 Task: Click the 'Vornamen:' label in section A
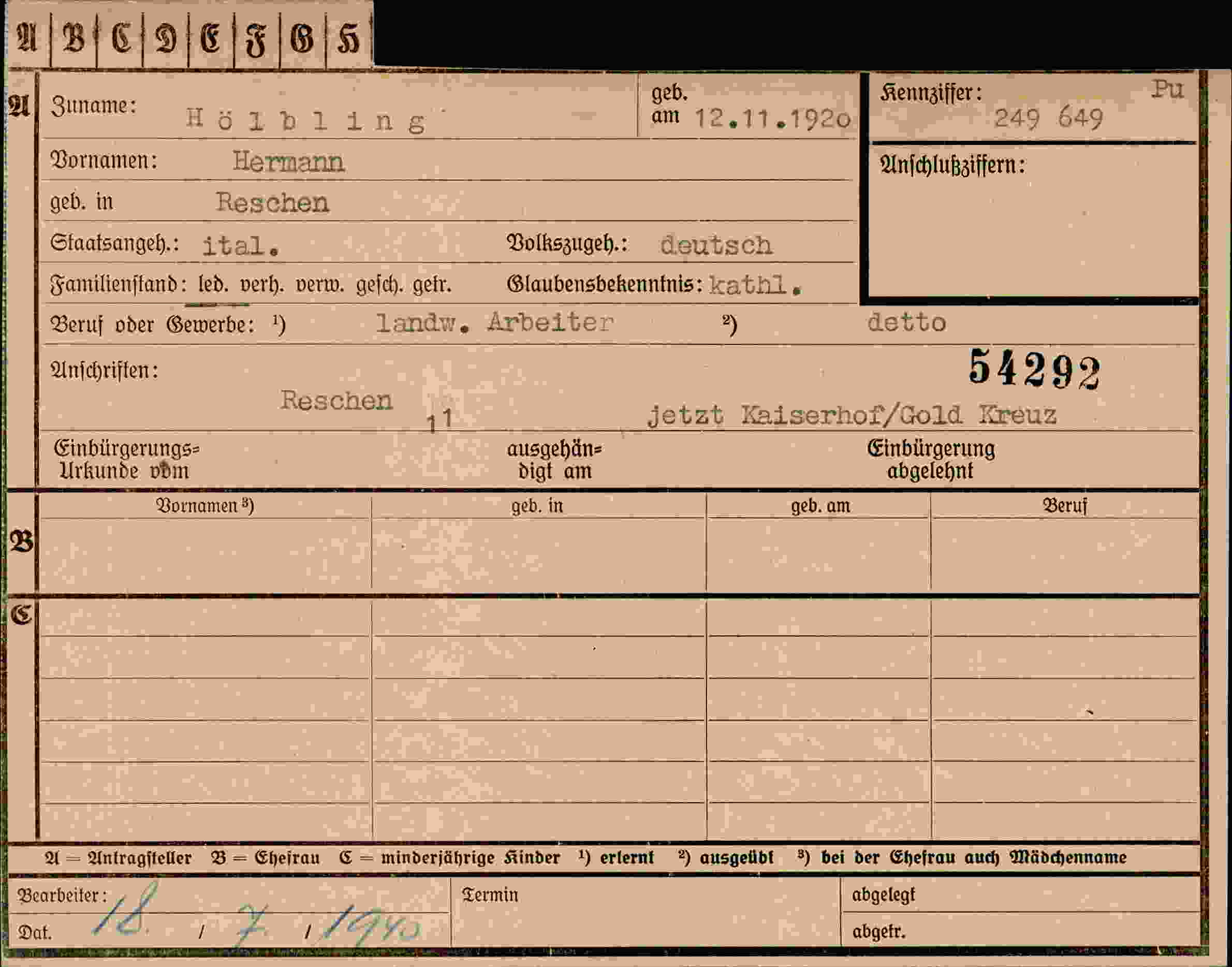pos(104,161)
